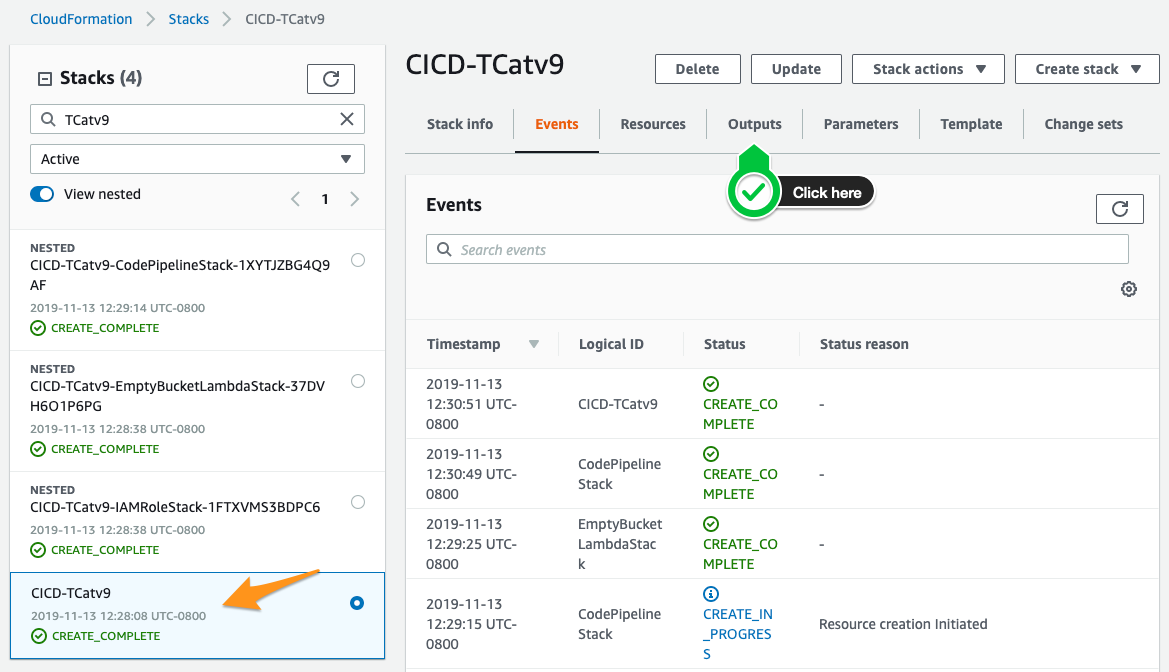Click in the Search events field
Screen dimensions: 1169x672
[778, 249]
